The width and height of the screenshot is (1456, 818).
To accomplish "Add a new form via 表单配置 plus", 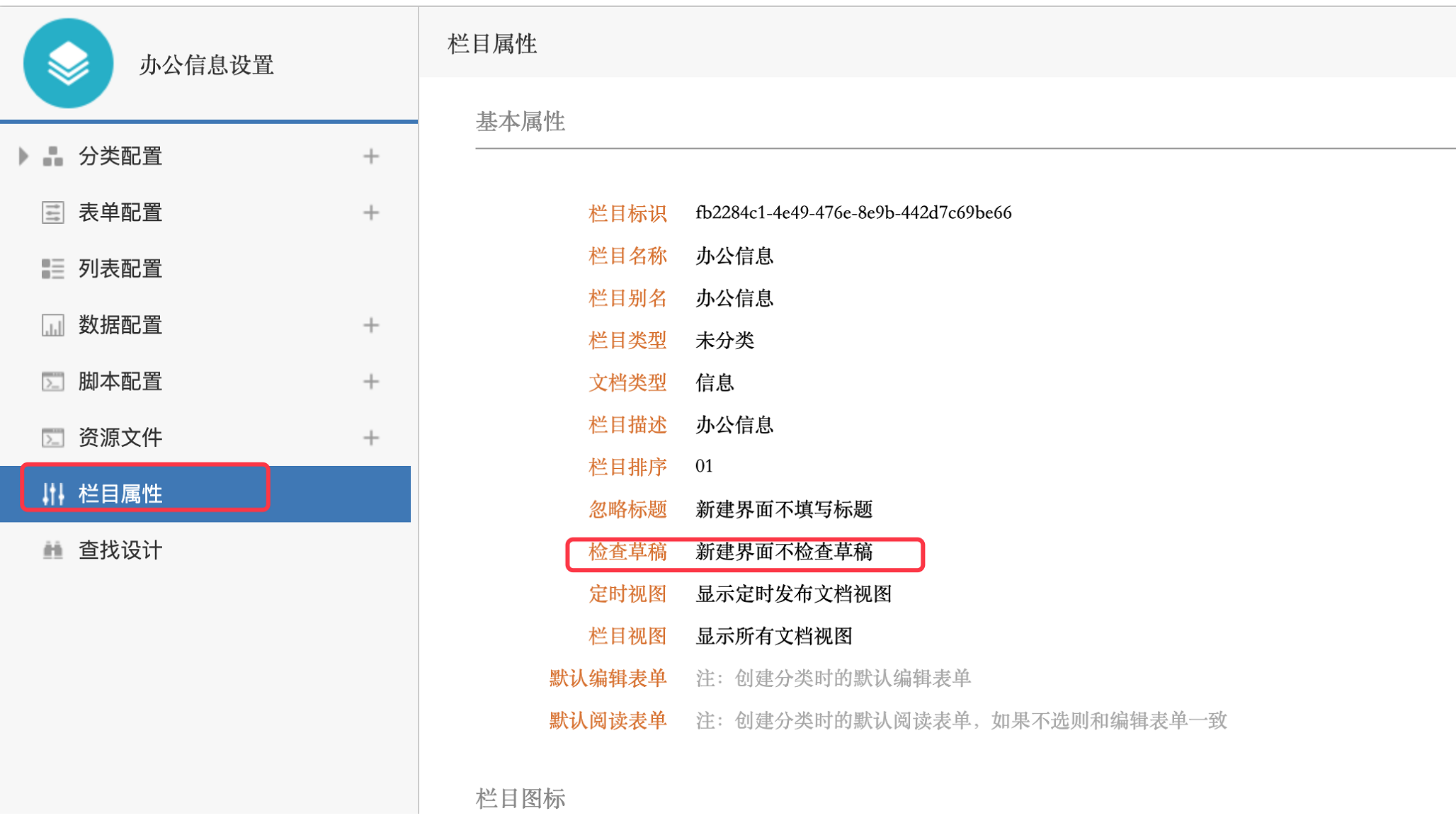I will tap(371, 212).
